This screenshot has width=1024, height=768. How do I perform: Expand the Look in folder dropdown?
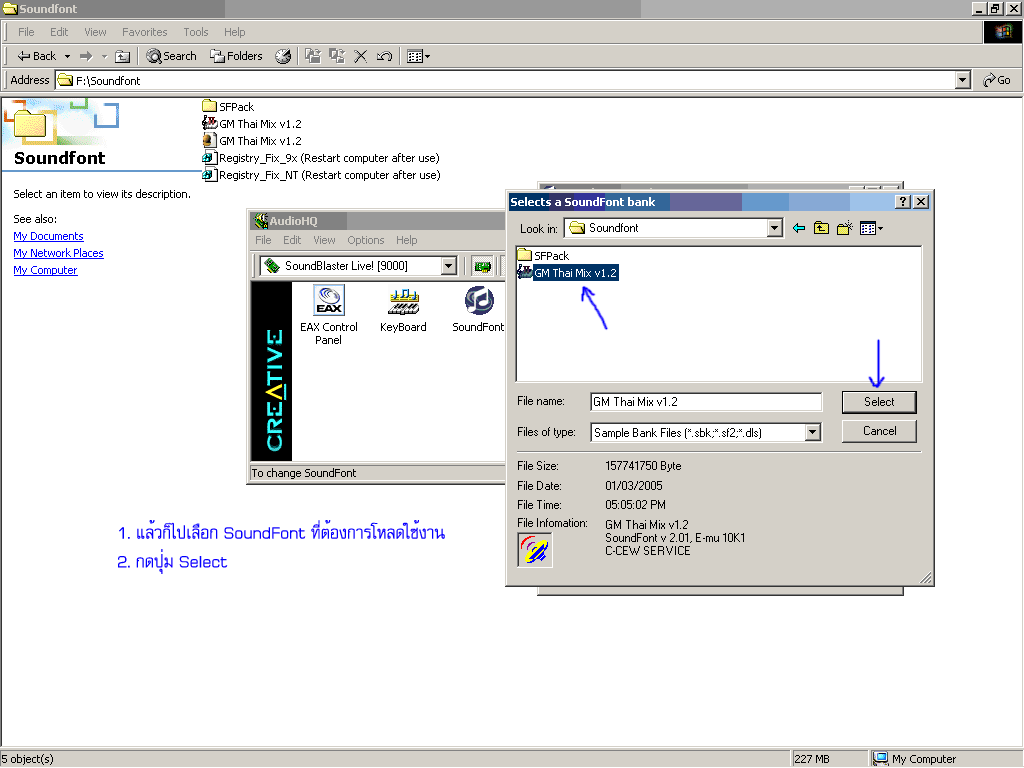(x=775, y=228)
